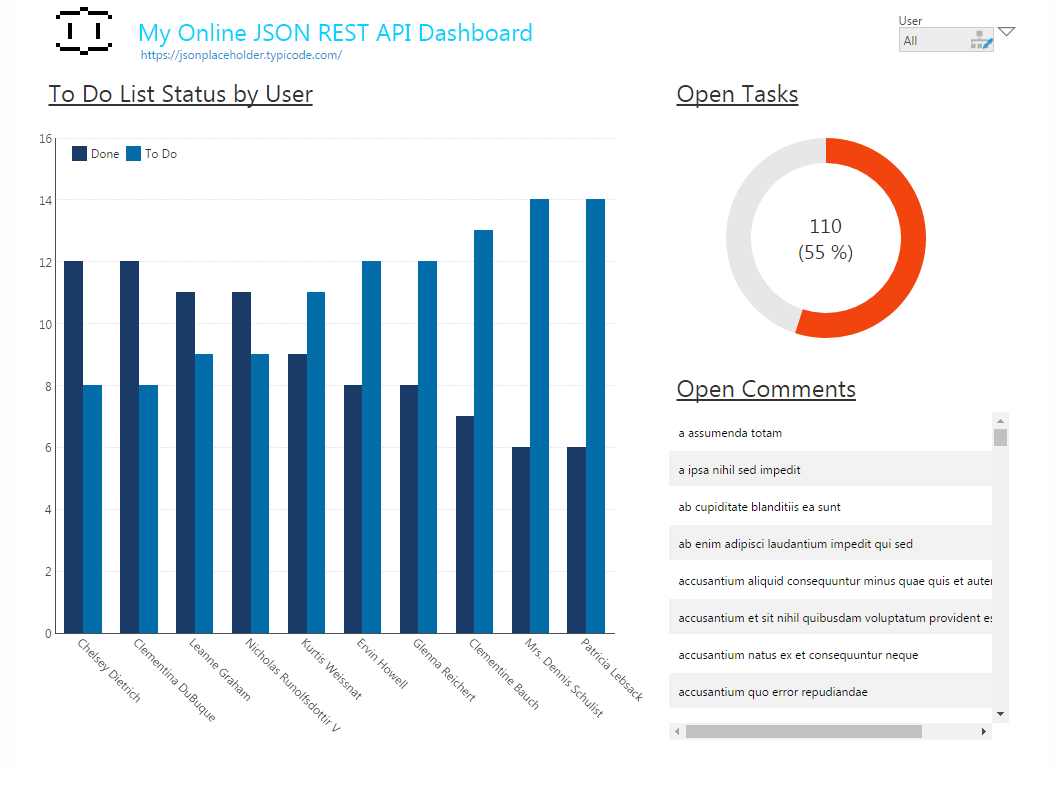Click the horizontal scrollbar right arrow
The width and height of the screenshot is (1064, 795).
(984, 732)
